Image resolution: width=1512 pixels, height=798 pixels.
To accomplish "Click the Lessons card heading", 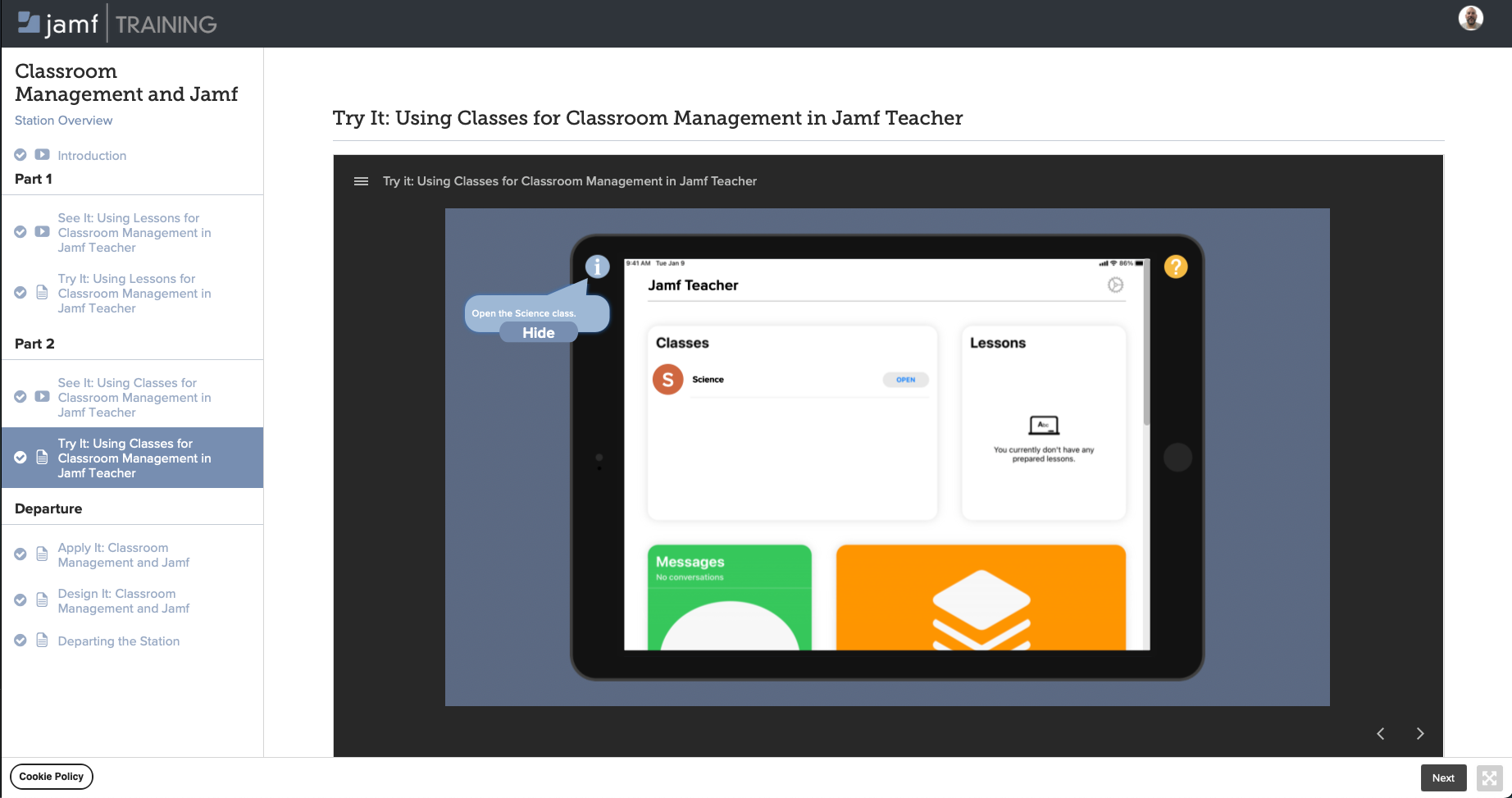I will click(998, 343).
